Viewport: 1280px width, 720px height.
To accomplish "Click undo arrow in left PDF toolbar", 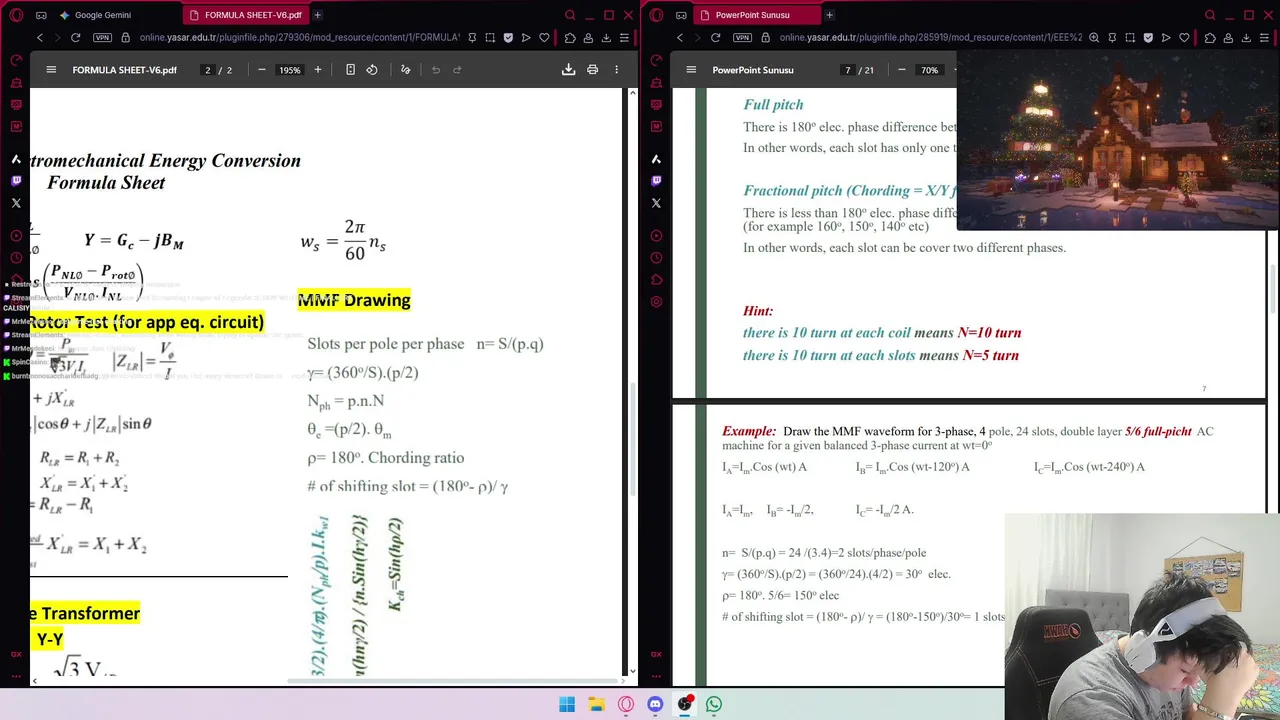I will (436, 70).
